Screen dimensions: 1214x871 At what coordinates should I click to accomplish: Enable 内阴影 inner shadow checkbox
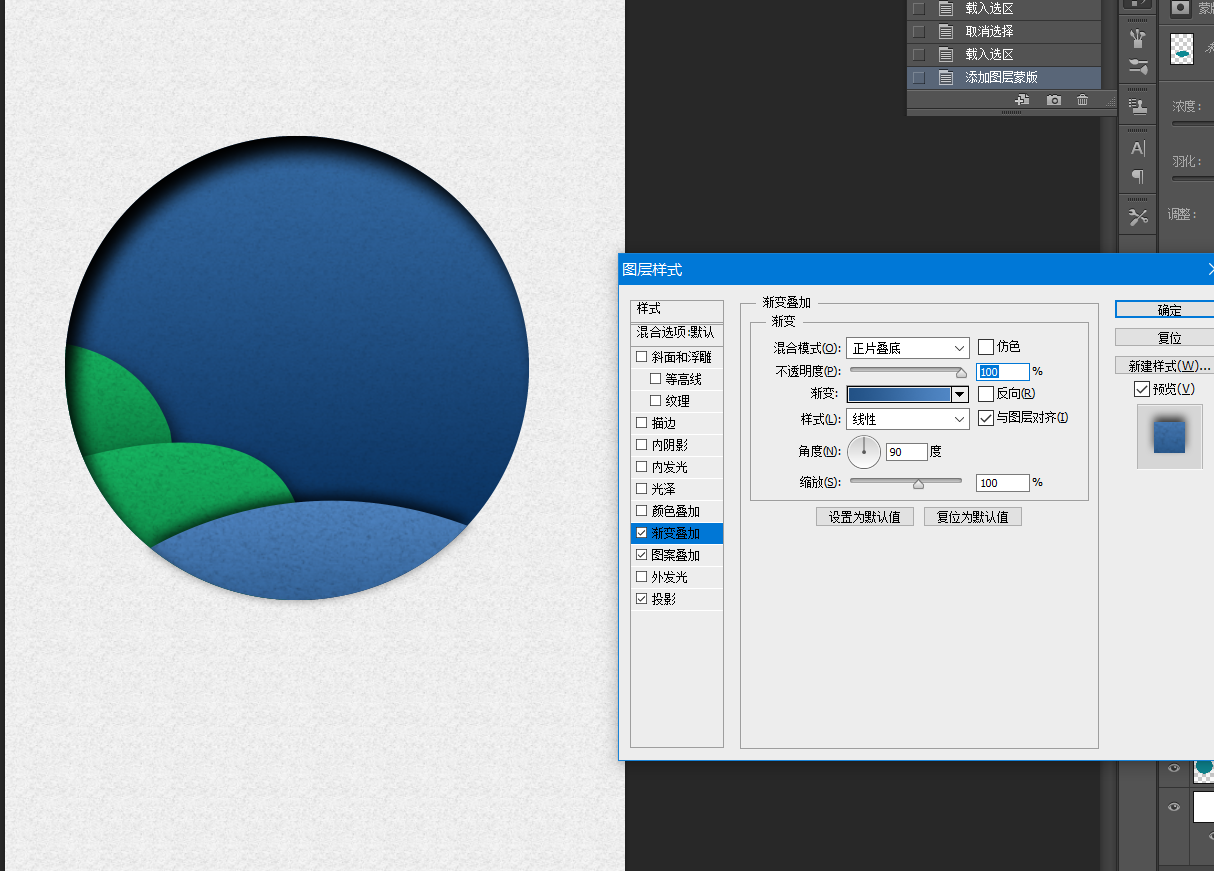(x=642, y=445)
